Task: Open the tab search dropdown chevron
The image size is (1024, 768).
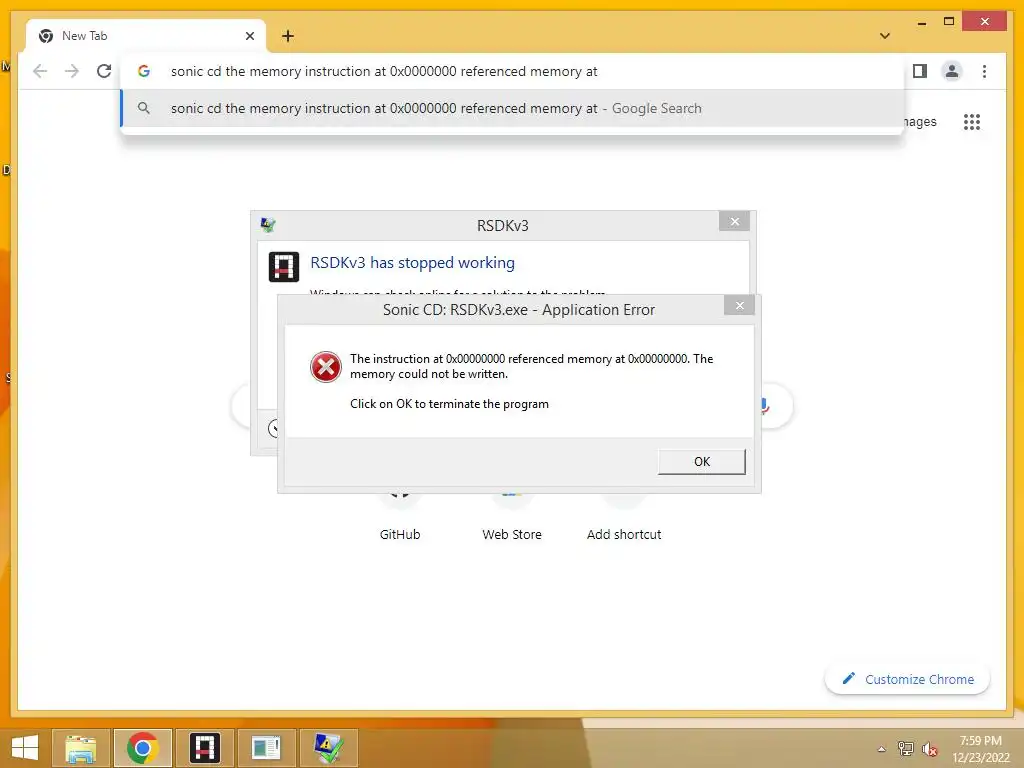Action: [x=885, y=36]
